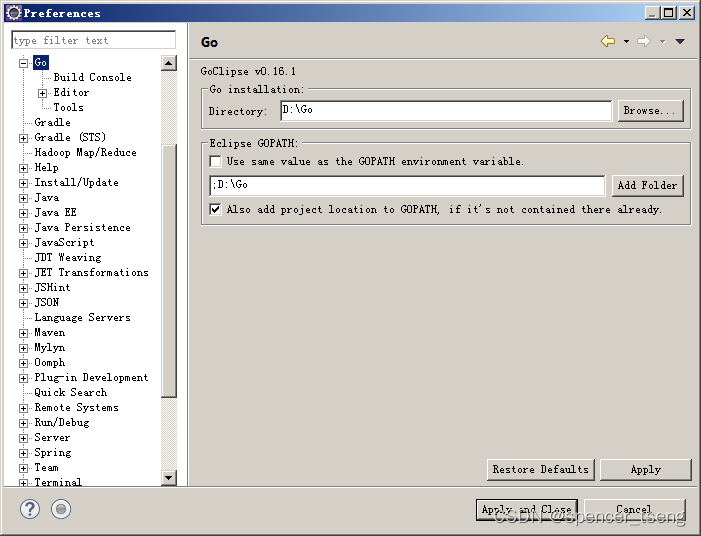Collapse the Go tree node
The image size is (701, 536).
click(x=23, y=63)
